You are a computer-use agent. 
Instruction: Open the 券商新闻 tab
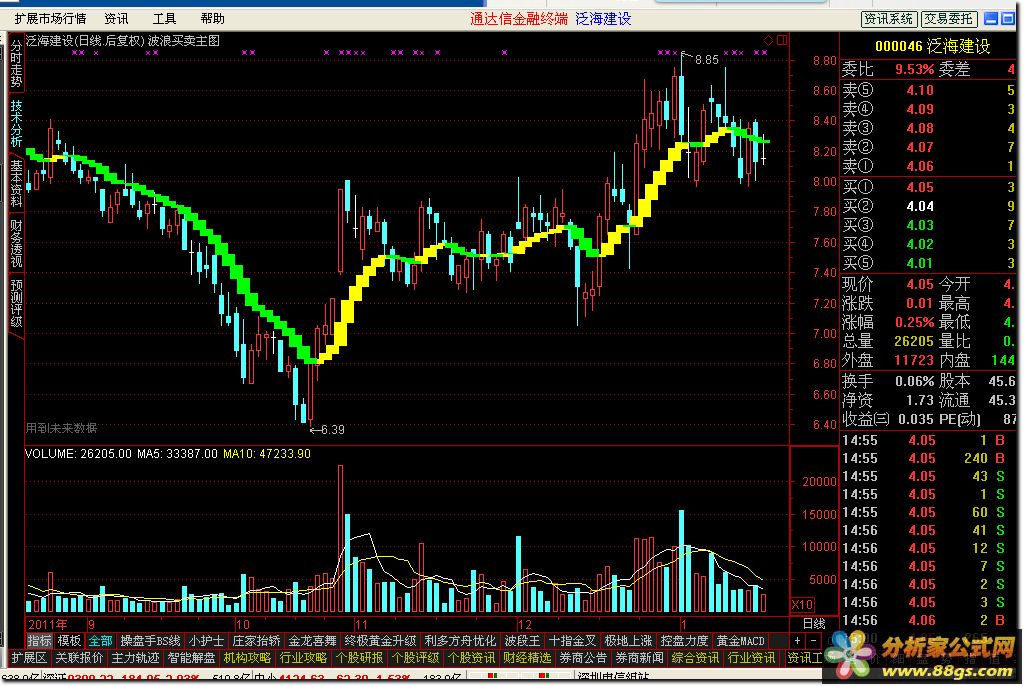(x=639, y=658)
